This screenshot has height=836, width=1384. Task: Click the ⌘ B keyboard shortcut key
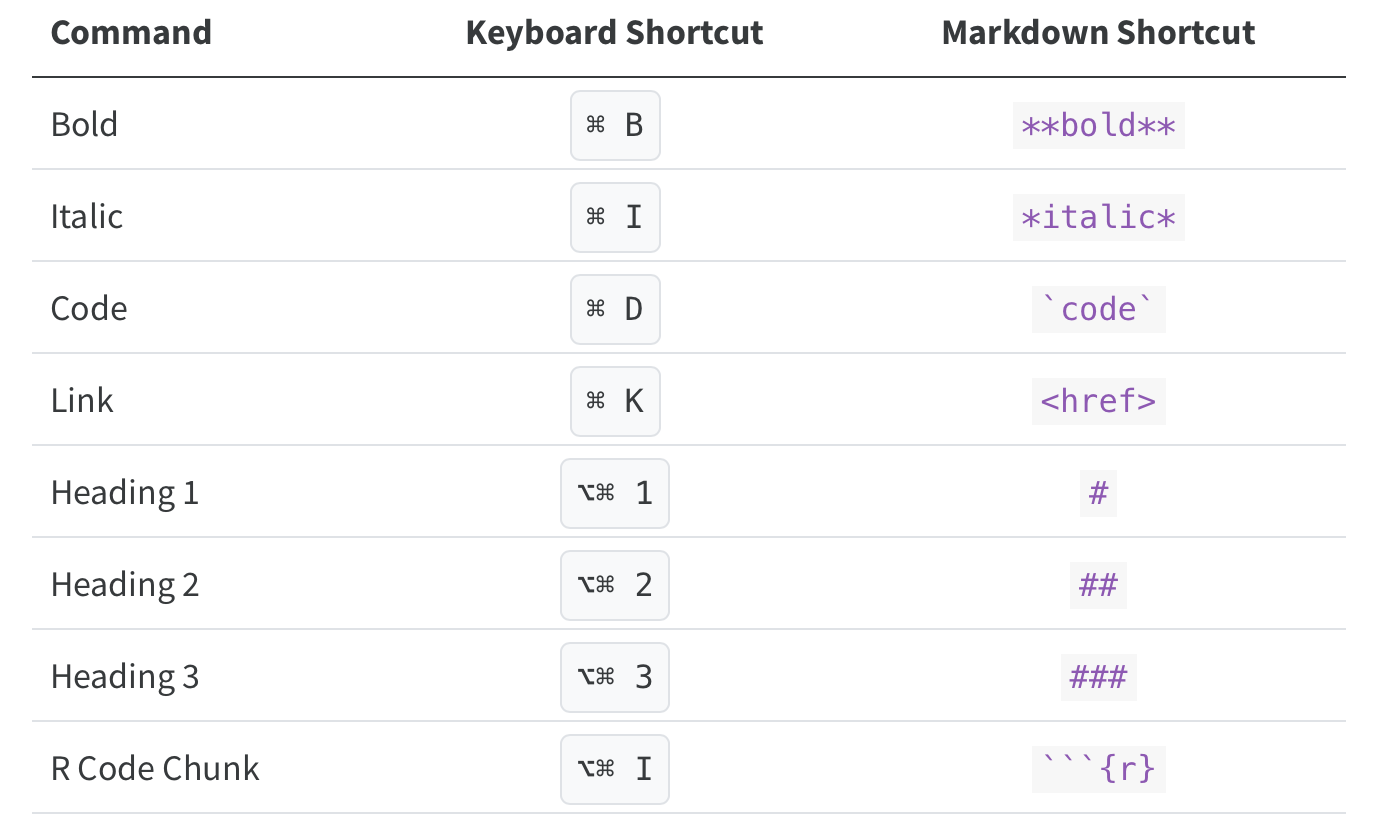coord(615,125)
